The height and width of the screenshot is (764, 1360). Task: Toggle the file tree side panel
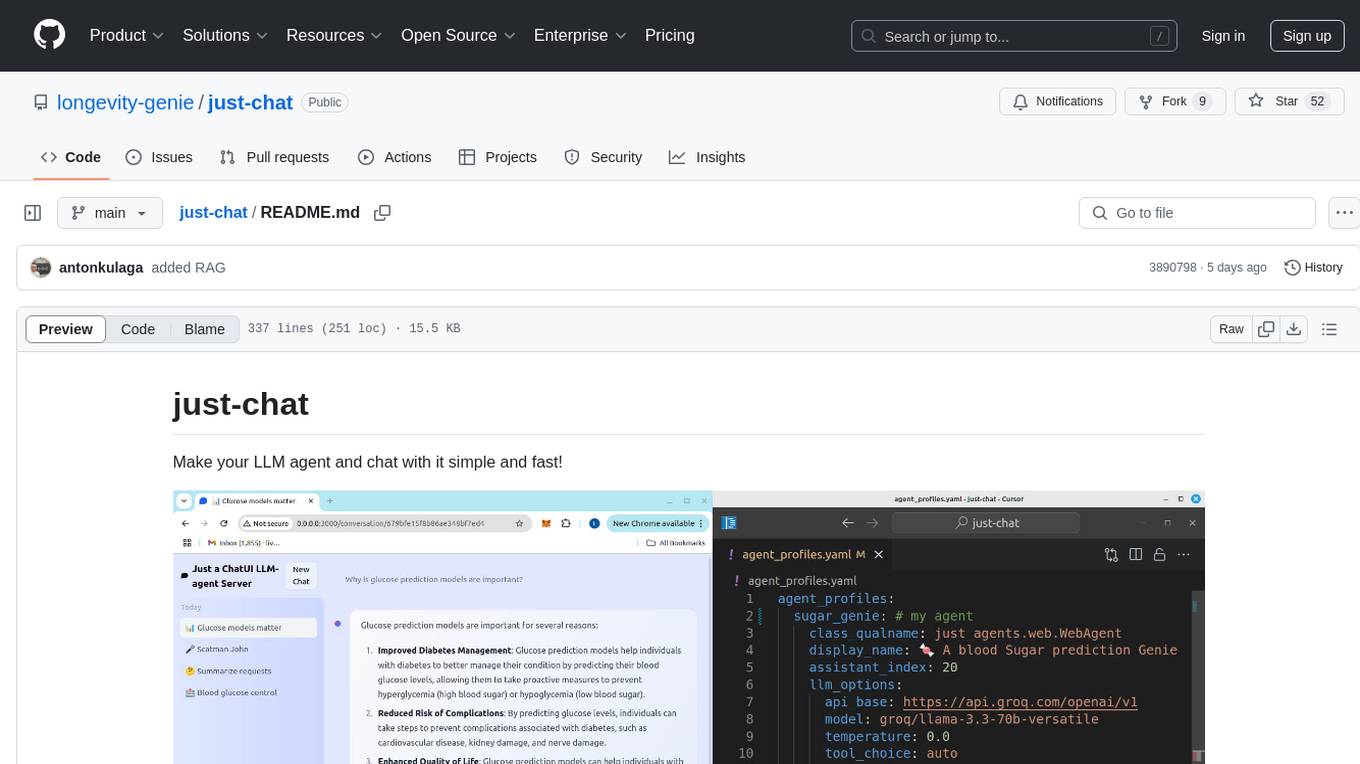(32, 213)
